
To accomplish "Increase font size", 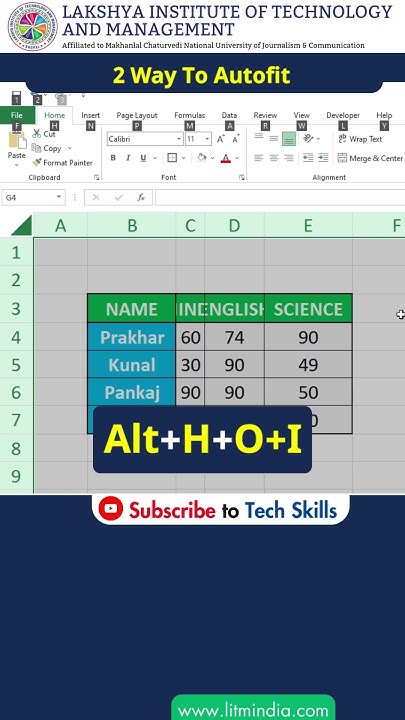I will pos(220,139).
